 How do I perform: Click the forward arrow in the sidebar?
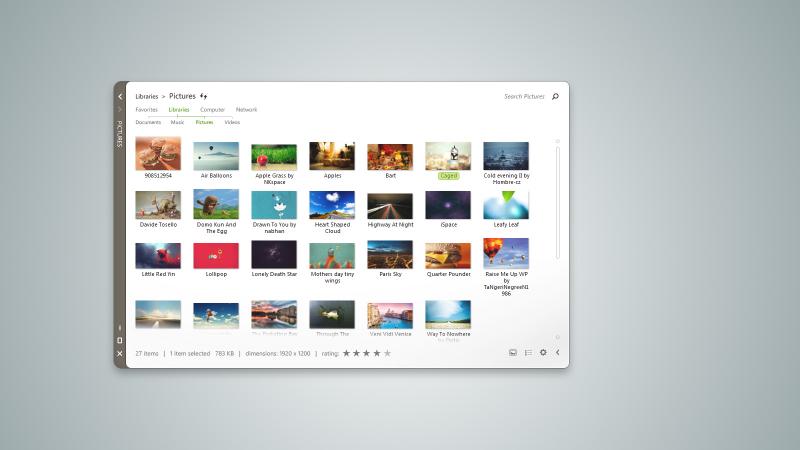pos(119,109)
